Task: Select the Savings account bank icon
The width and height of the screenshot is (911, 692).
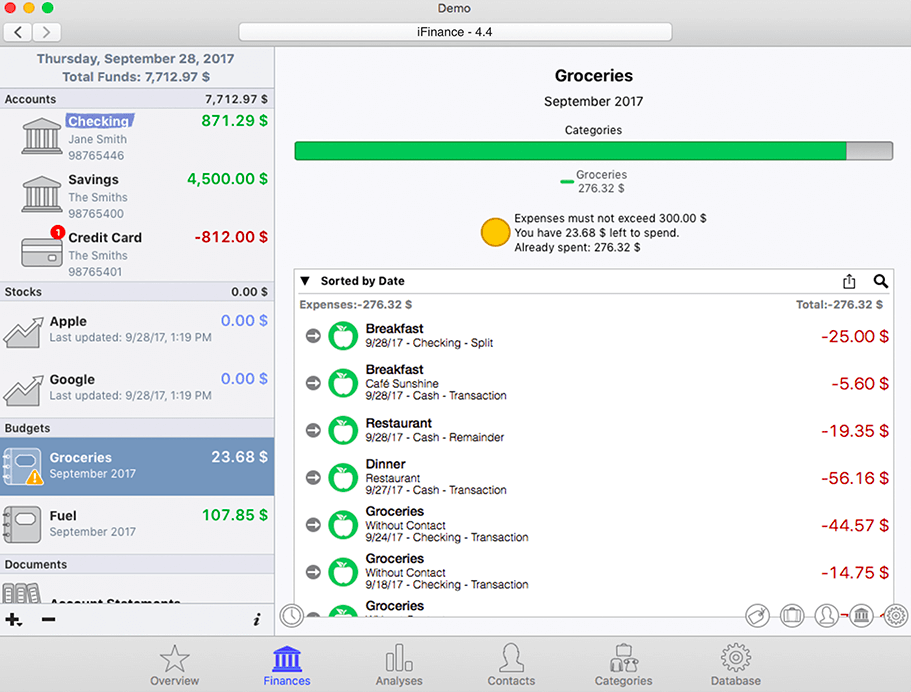Action: (41, 194)
